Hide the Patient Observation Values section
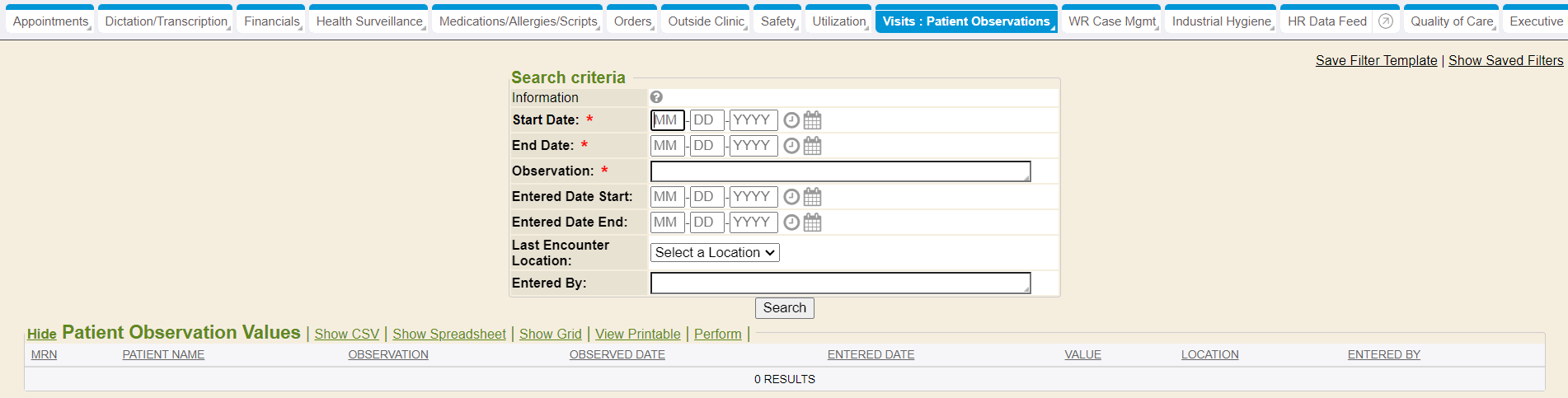The height and width of the screenshot is (398, 1568). click(x=42, y=334)
